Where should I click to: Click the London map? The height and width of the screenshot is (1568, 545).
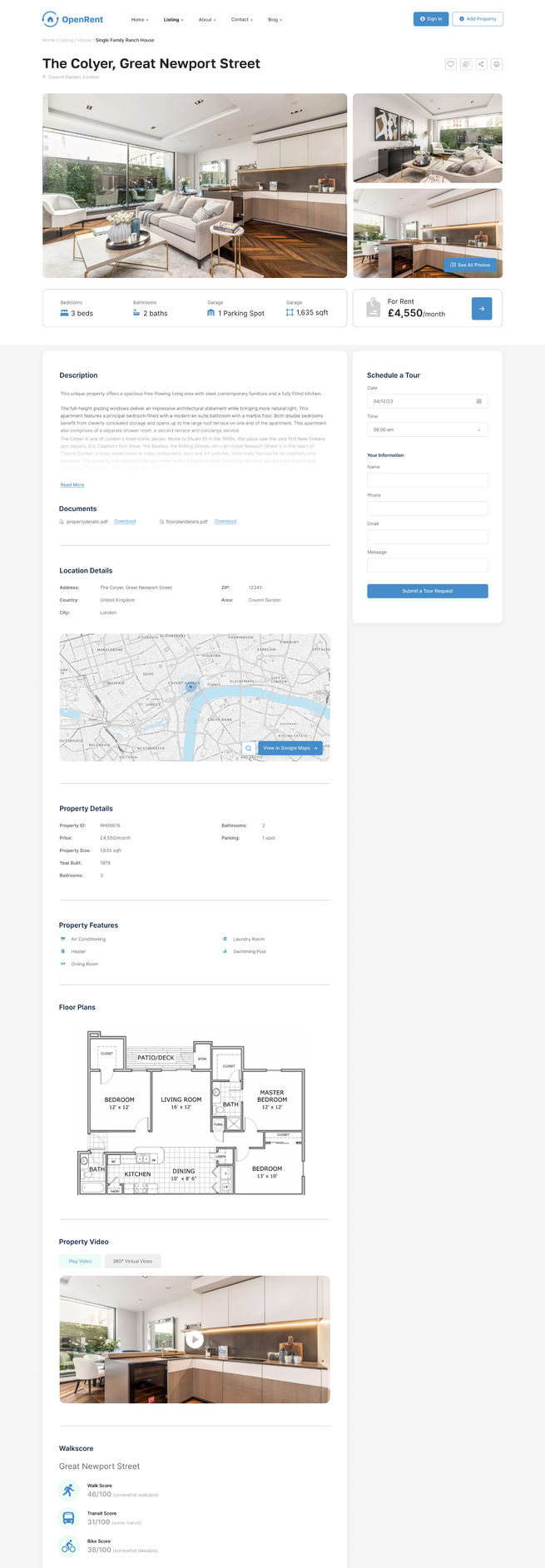pos(195,697)
